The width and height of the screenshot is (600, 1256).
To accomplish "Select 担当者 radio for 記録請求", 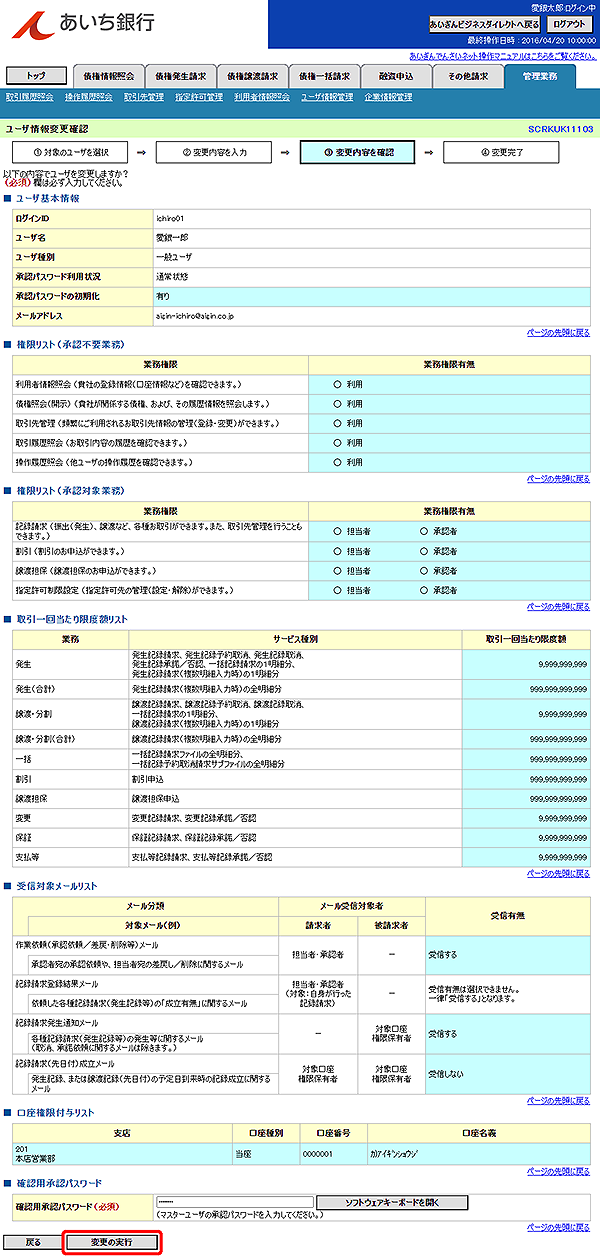I will pos(337,531).
